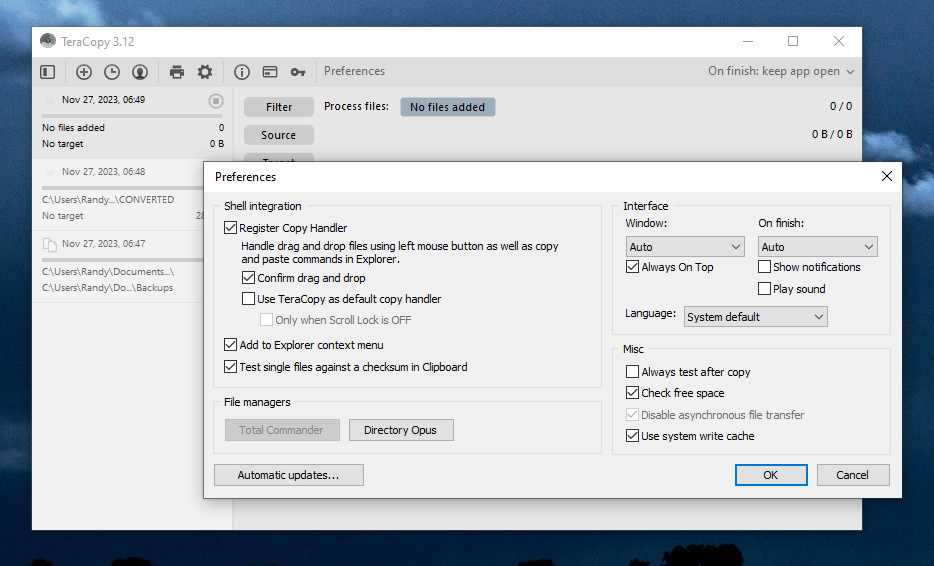Cancel the Preferences dialog
The width and height of the screenshot is (934, 566).
click(x=852, y=475)
